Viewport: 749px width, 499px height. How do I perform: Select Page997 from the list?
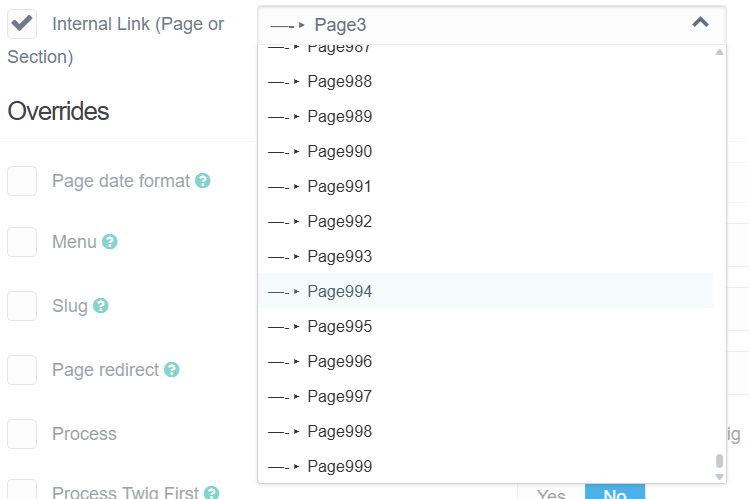click(x=485, y=396)
